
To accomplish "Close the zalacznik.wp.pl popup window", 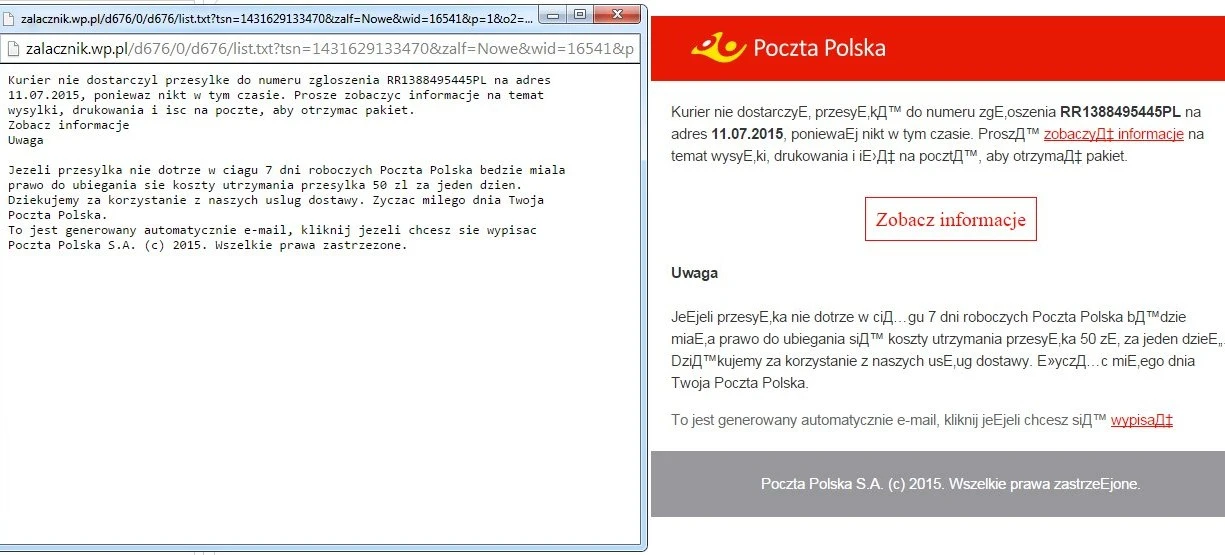I will pos(615,14).
